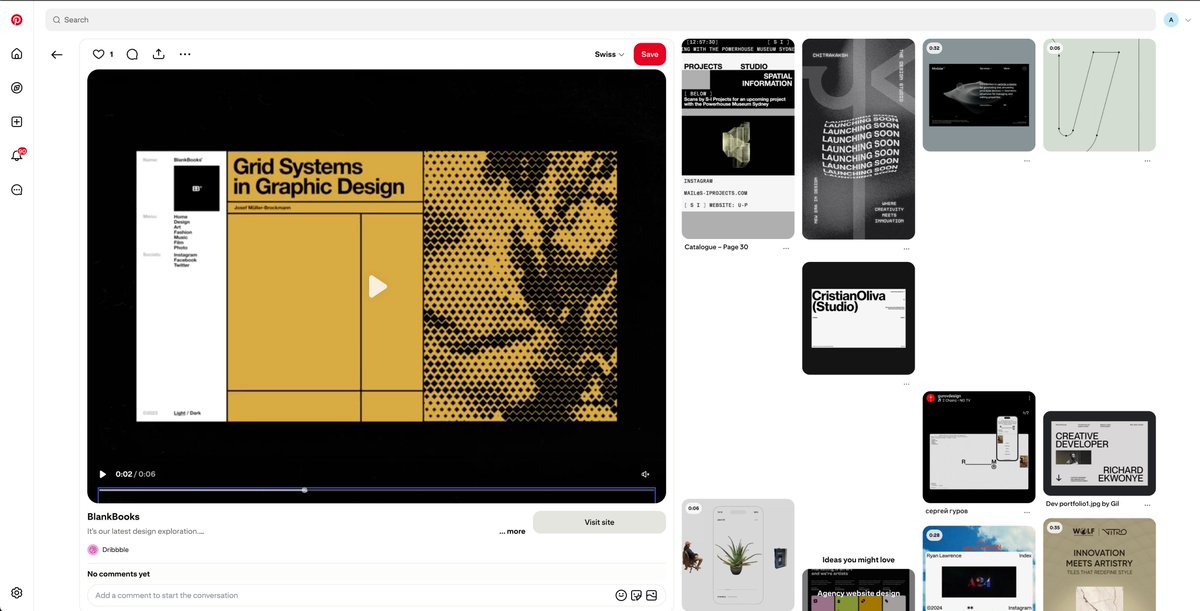This screenshot has width=1200, height=611.
Task: Focus the add a comment field
Action: click(x=350, y=595)
